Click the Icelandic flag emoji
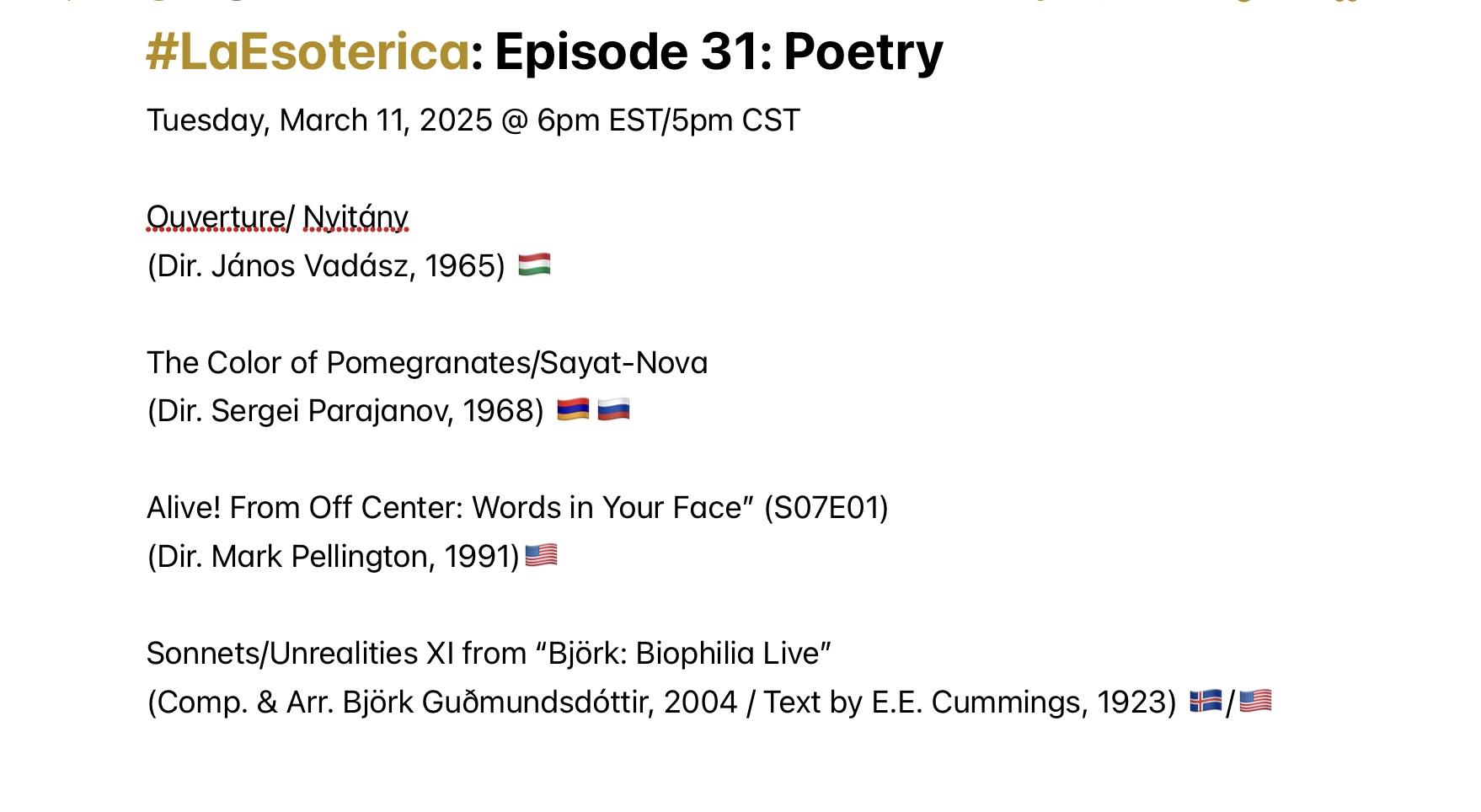The height and width of the screenshot is (812, 1481). (1206, 701)
